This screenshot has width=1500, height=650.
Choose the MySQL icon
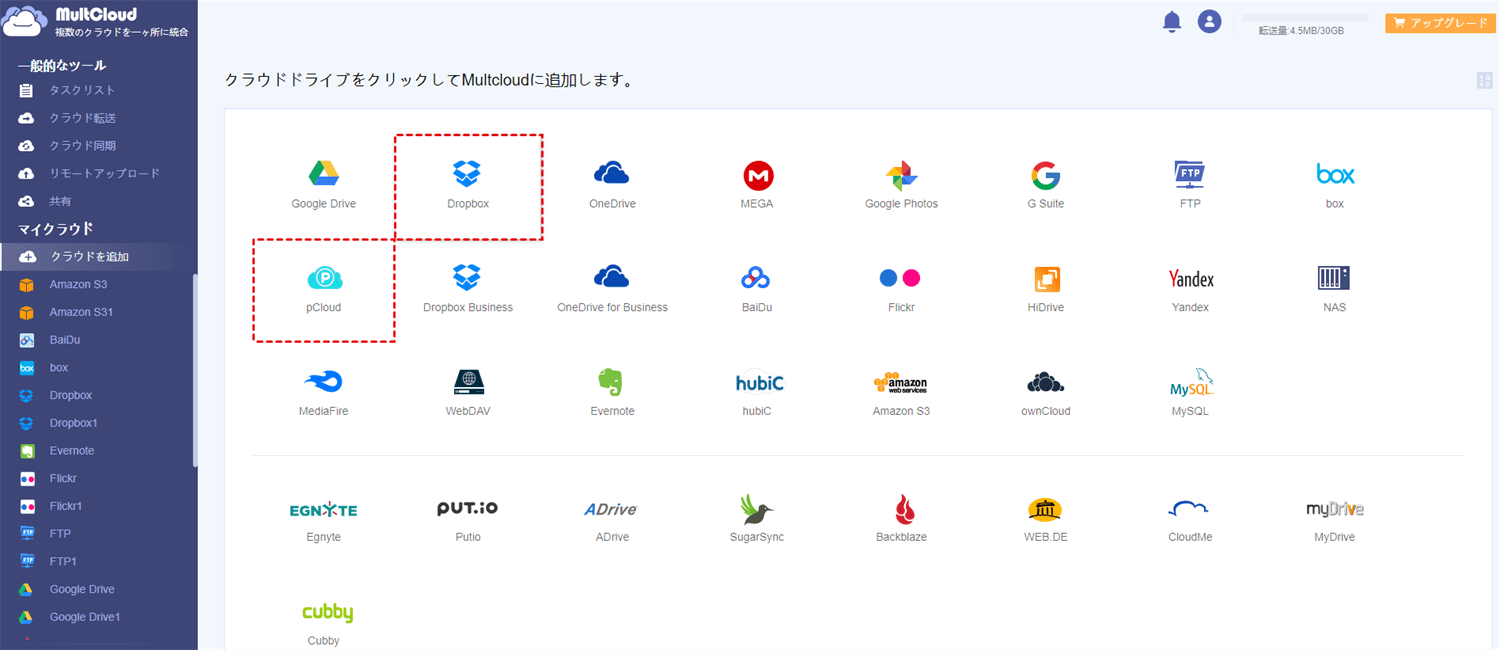click(x=1190, y=393)
